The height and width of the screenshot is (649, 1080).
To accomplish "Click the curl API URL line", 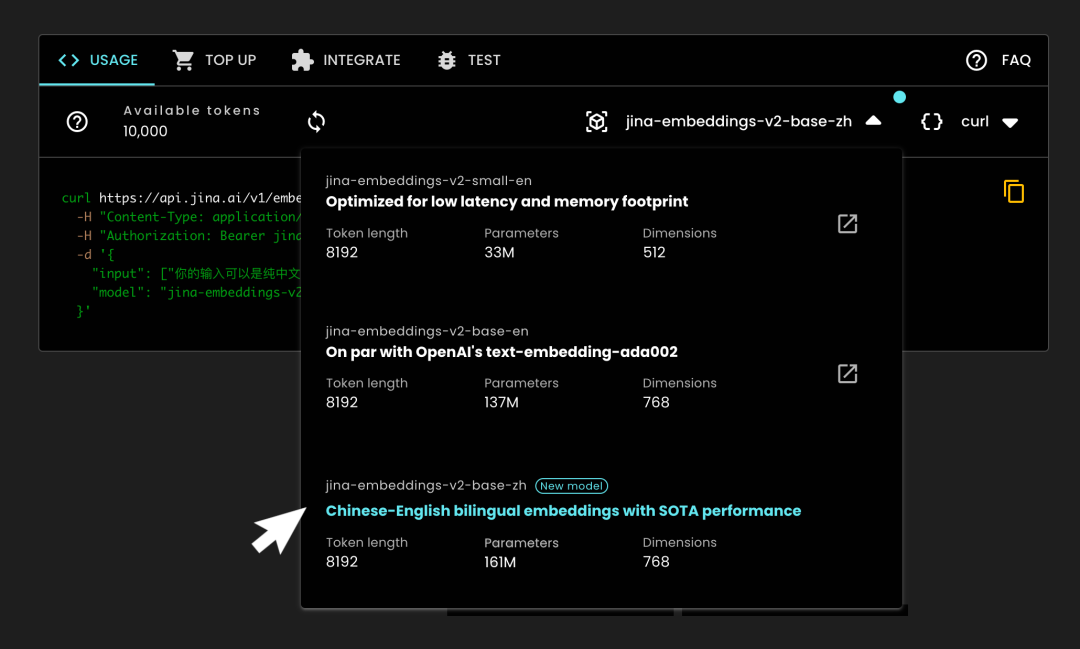I will [181, 198].
